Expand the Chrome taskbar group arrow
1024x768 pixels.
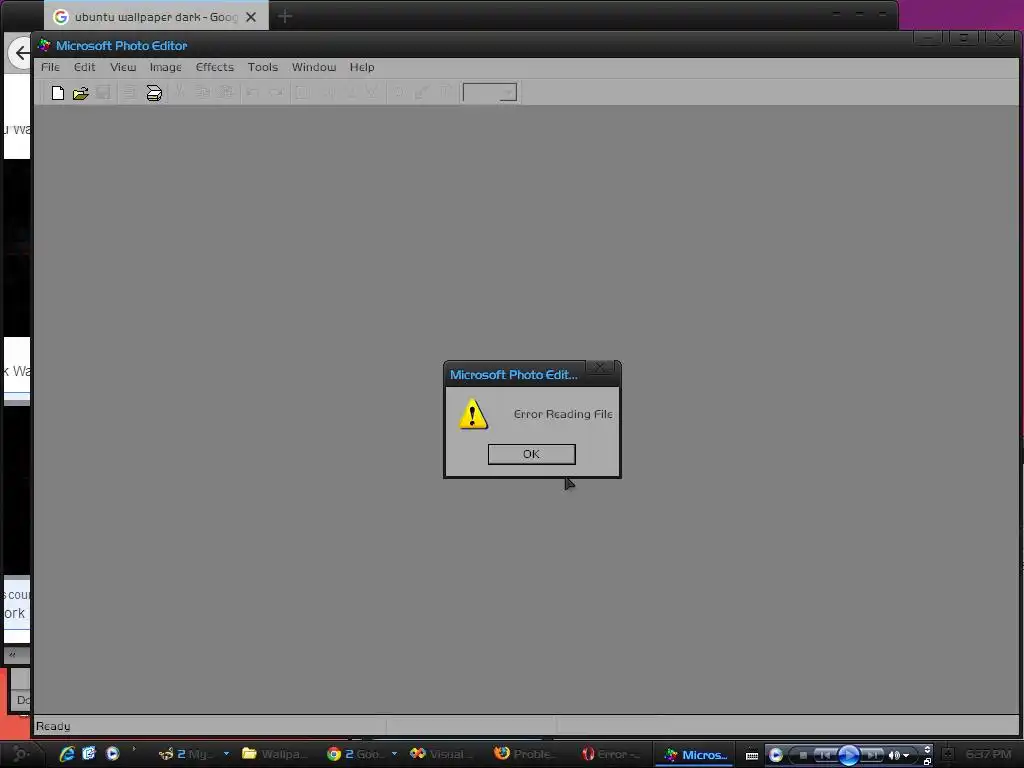coord(394,754)
